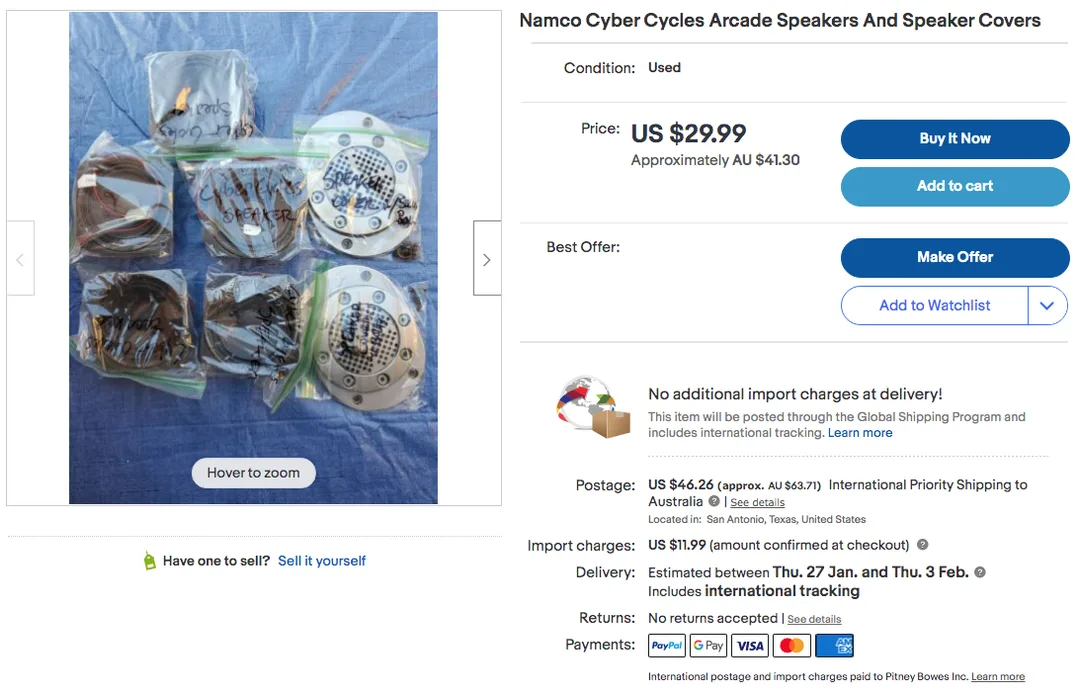Image resolution: width=1080 pixels, height=695 pixels.
Task: Open Learn more about Global Shipping Program
Action: click(860, 433)
